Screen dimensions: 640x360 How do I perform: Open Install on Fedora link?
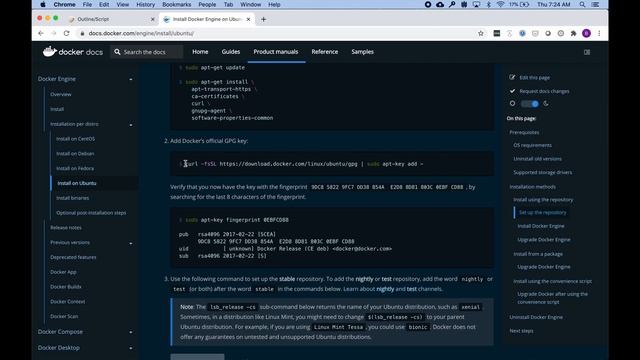75,168
